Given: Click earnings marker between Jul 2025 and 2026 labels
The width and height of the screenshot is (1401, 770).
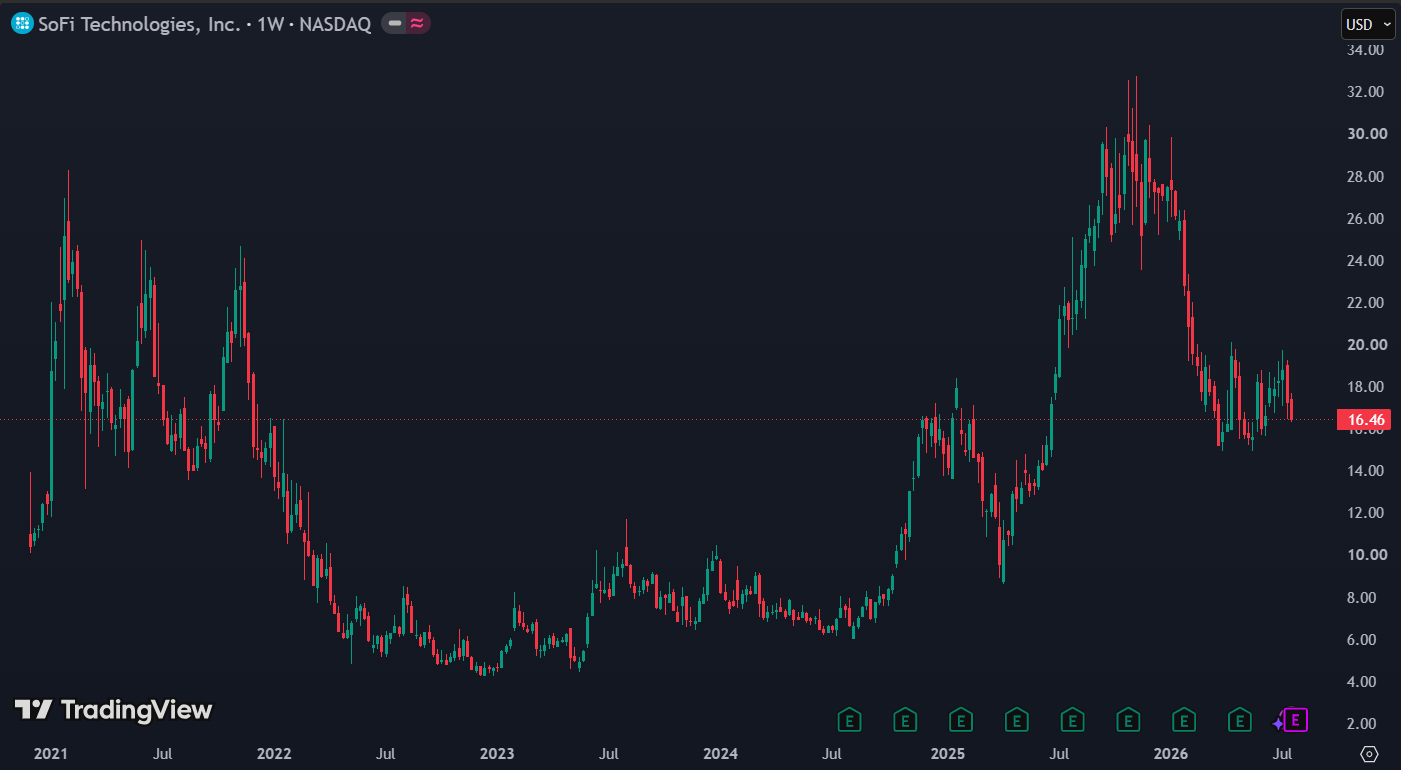Looking at the screenshot, I should 1128,719.
